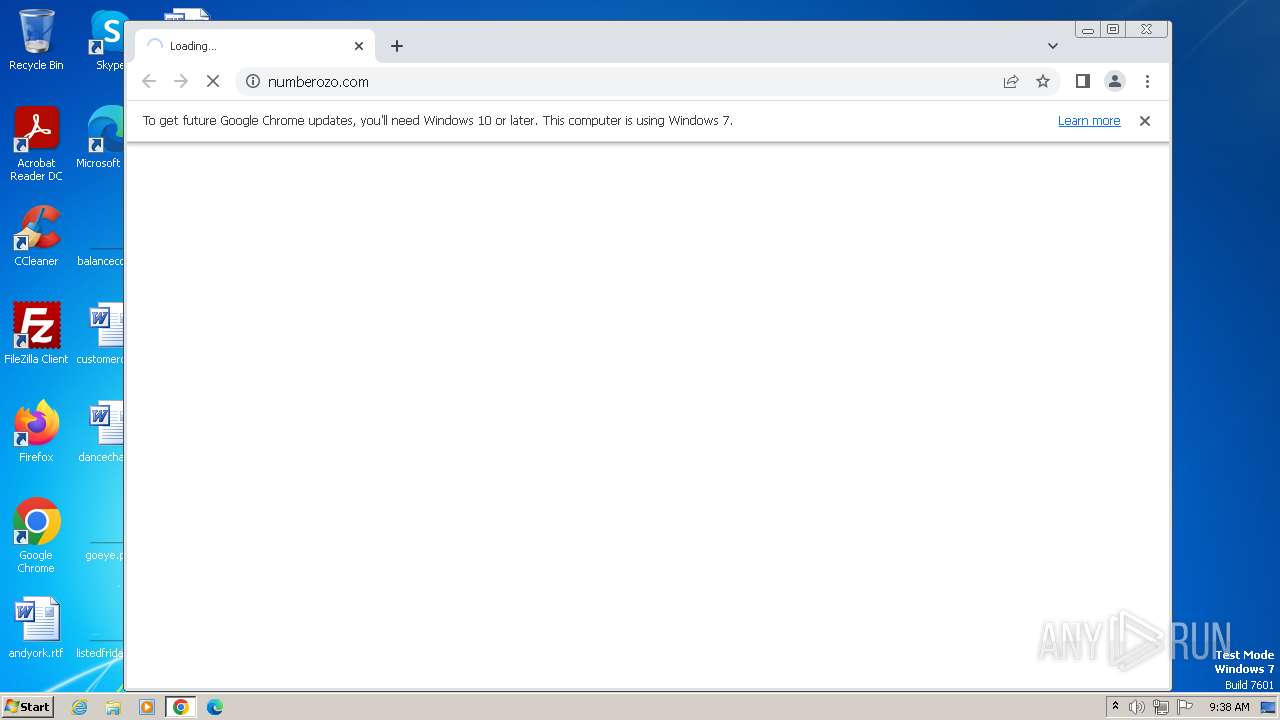The image size is (1280, 720).
Task: Launch FileZilla Client from the desktop
Action: point(36,333)
